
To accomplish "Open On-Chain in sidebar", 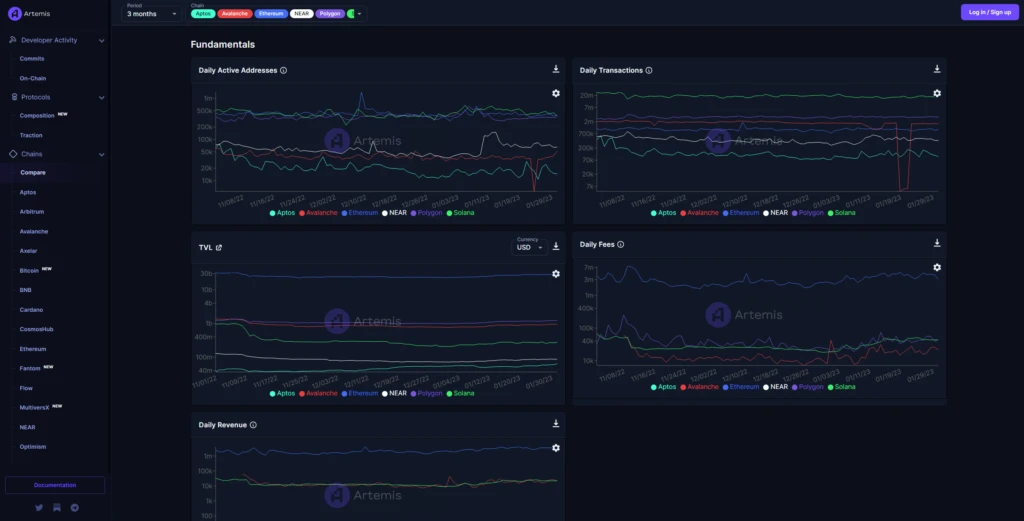I will coord(33,78).
